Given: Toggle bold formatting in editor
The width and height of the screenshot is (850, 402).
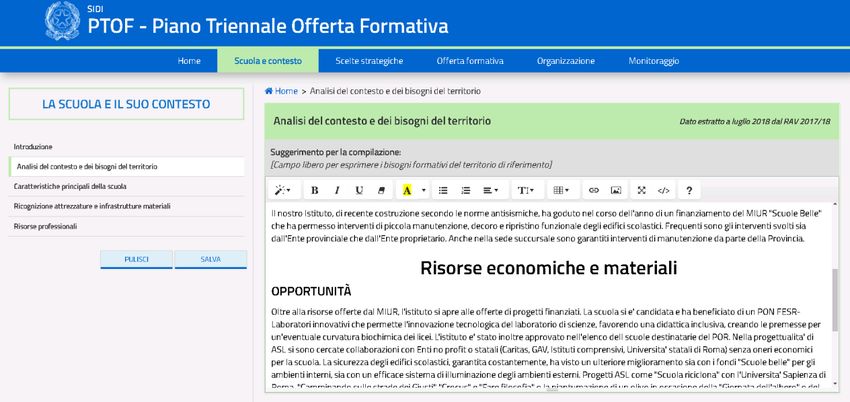Looking at the screenshot, I should point(314,190).
